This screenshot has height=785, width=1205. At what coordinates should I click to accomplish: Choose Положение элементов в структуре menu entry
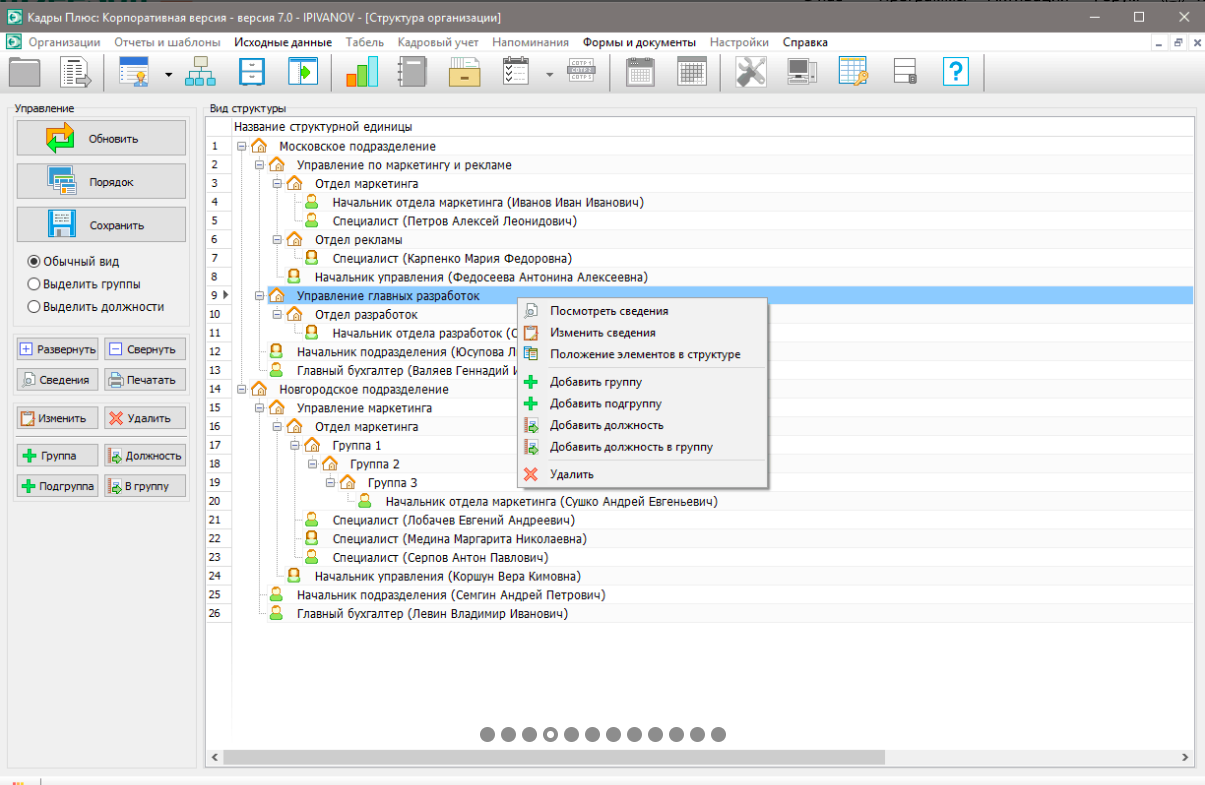coord(642,354)
